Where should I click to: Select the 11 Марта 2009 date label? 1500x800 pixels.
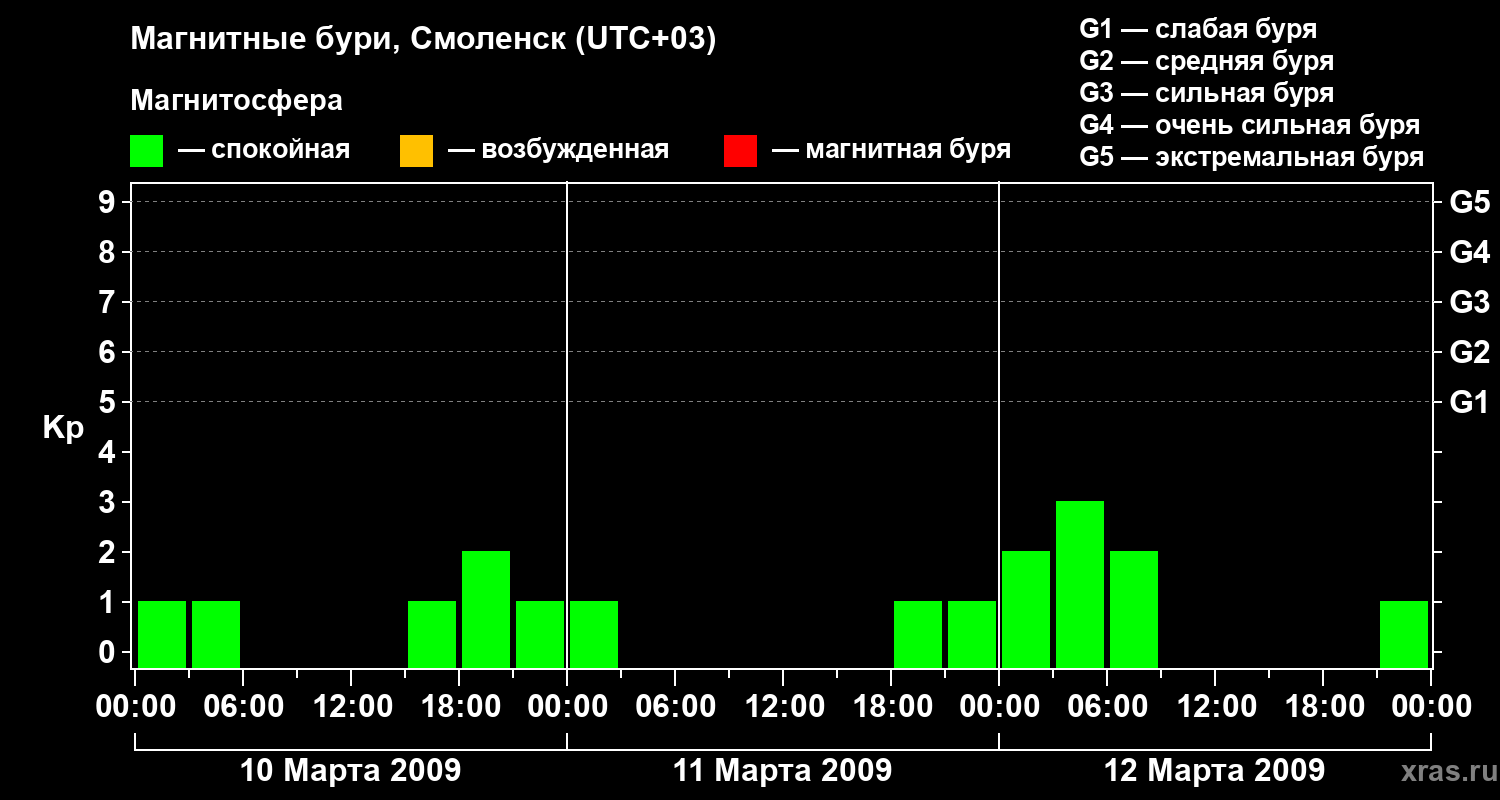click(x=782, y=771)
